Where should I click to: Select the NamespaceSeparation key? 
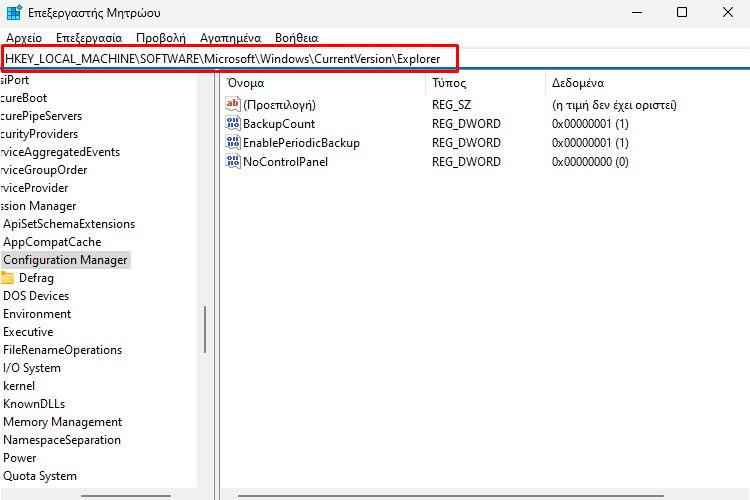coord(62,440)
